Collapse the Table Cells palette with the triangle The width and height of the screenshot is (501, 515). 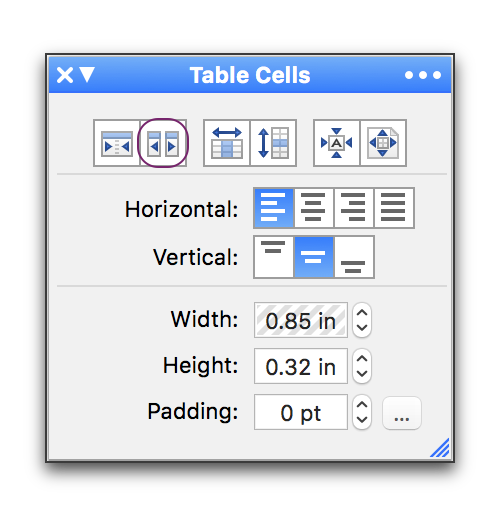tap(88, 75)
